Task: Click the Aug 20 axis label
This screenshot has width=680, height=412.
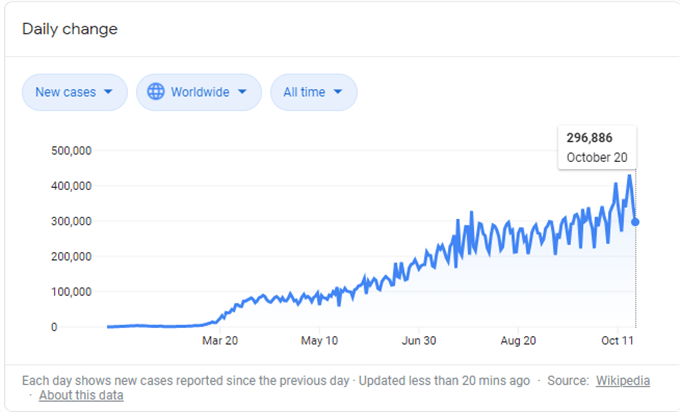Action: tap(518, 341)
